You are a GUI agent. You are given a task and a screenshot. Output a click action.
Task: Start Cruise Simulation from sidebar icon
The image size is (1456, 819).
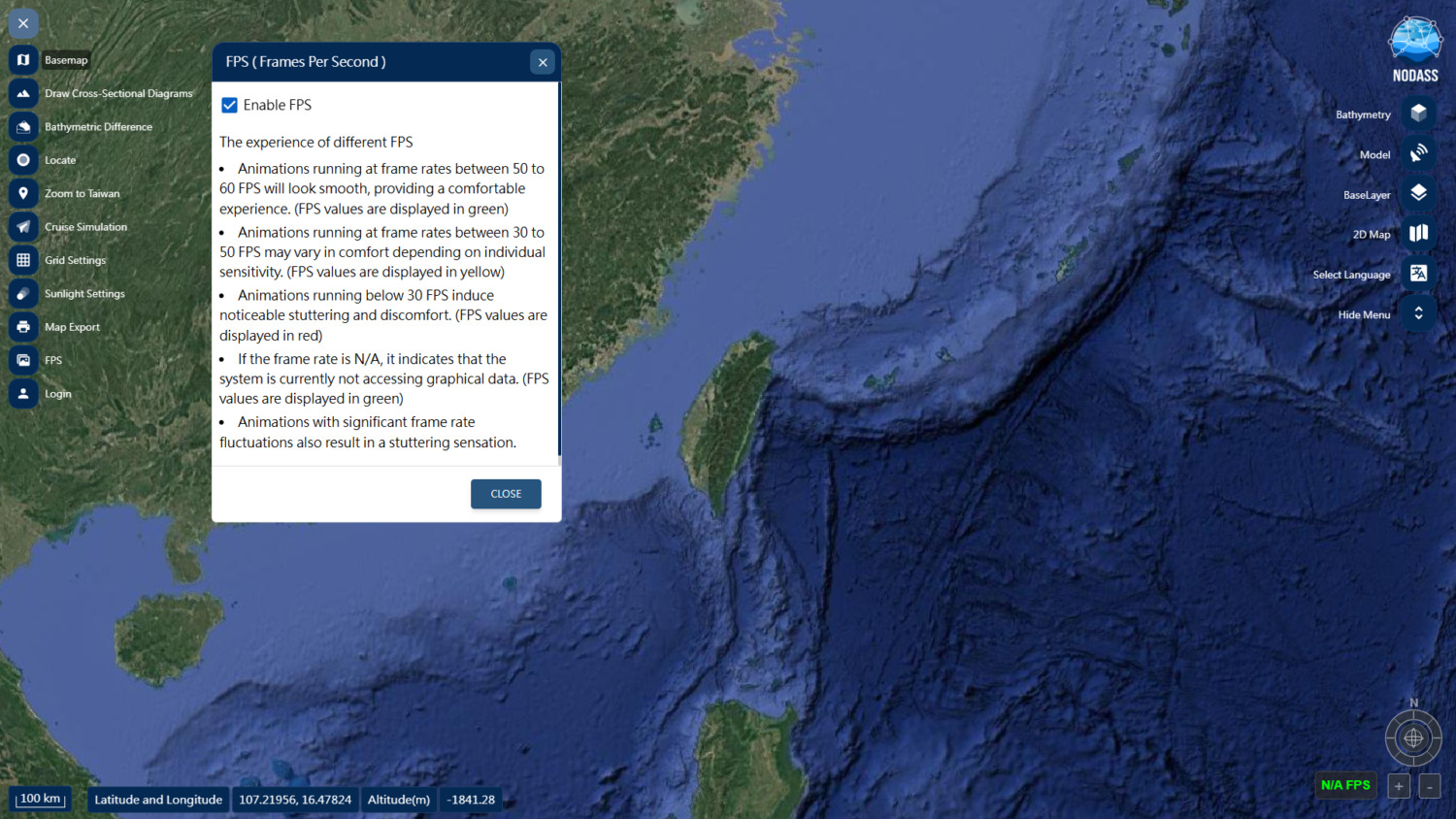click(23, 227)
